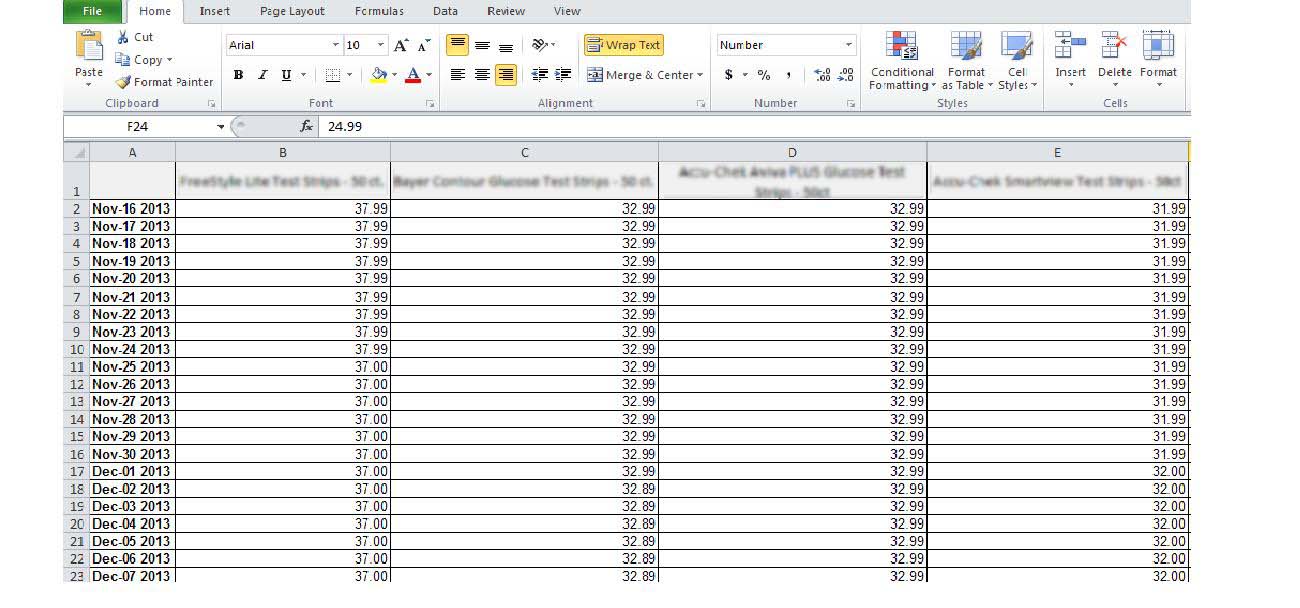Open fill color palette dropdown arrow
1300x608 pixels.
pyautogui.click(x=395, y=75)
